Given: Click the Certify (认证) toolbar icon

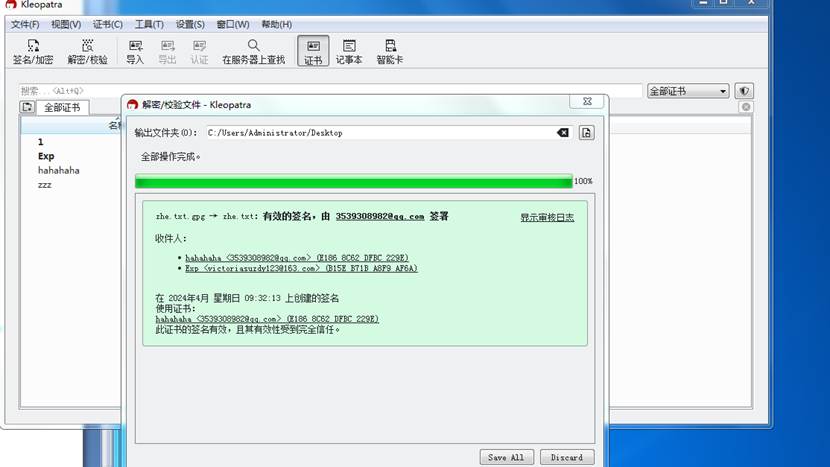Looking at the screenshot, I should tap(199, 51).
